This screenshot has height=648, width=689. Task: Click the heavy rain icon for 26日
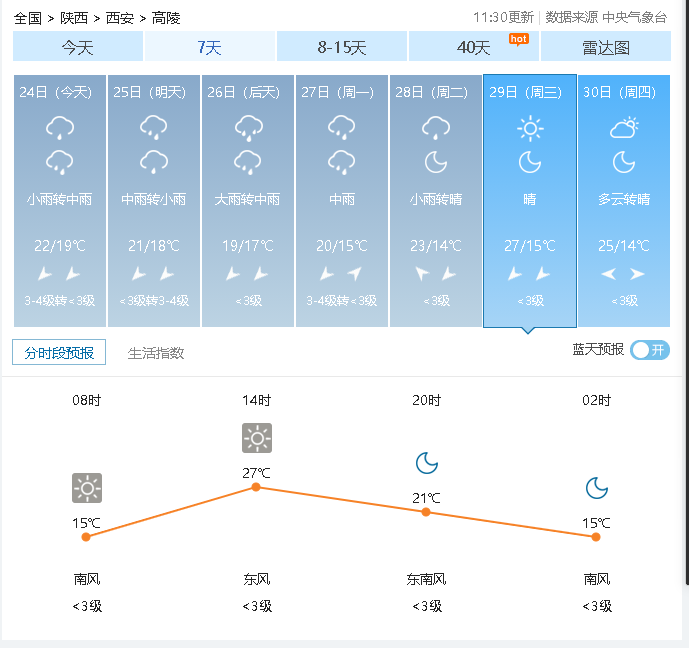click(x=248, y=128)
